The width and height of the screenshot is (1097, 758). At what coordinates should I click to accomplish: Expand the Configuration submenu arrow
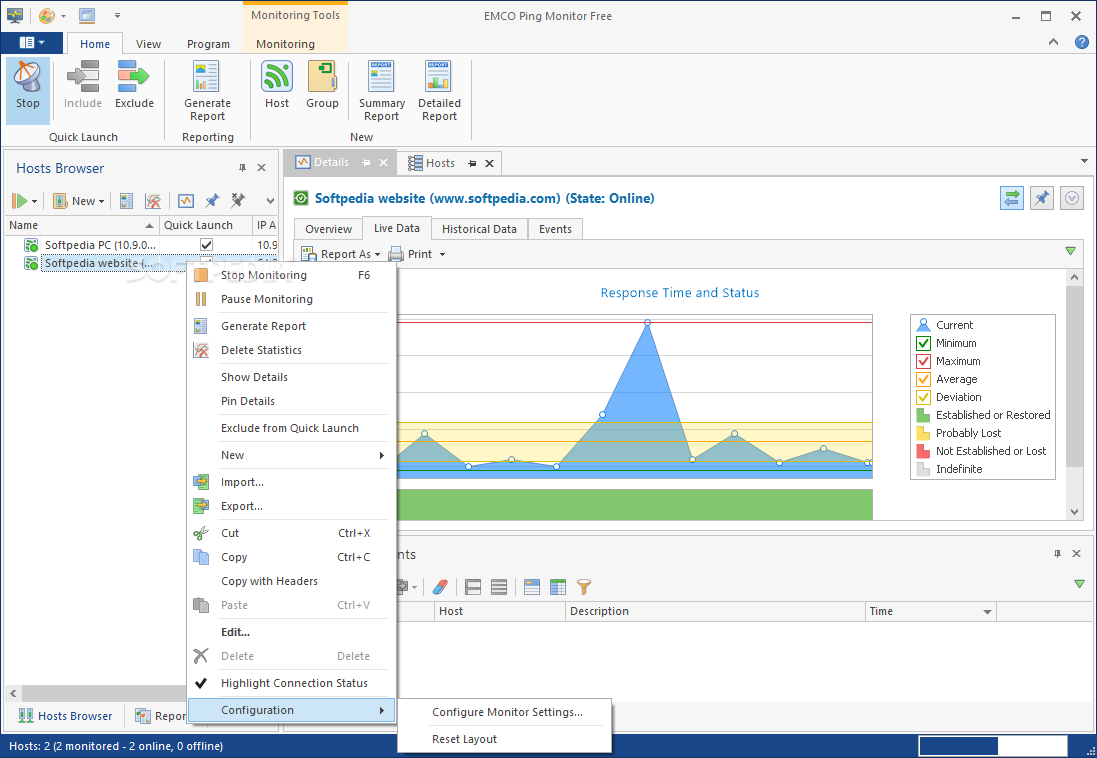pos(381,710)
